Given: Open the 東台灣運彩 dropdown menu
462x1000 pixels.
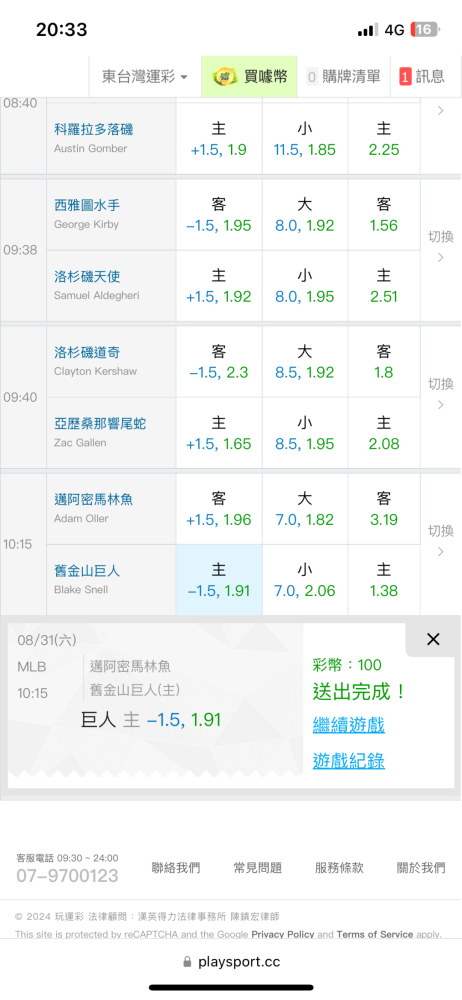Looking at the screenshot, I should tap(145, 77).
